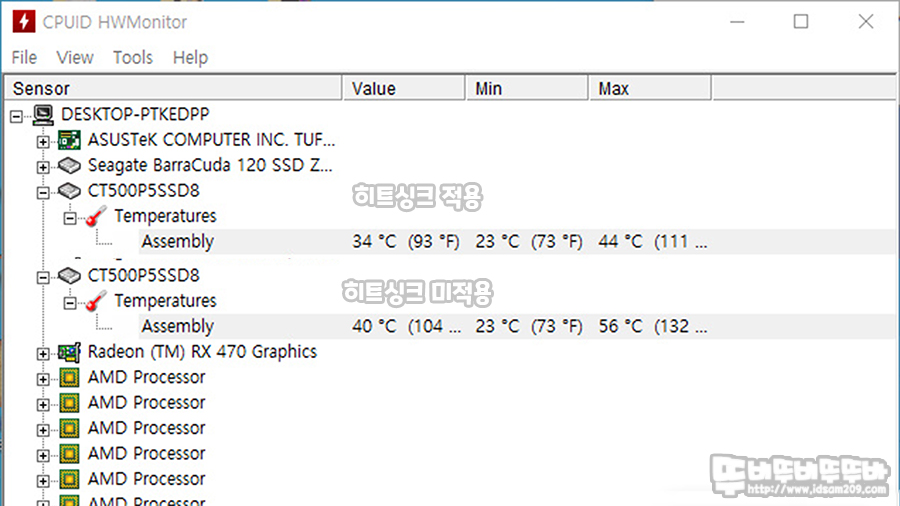Select the Radeon (TM) RX 470 Graphics row
This screenshot has width=900, height=506.
pos(202,352)
